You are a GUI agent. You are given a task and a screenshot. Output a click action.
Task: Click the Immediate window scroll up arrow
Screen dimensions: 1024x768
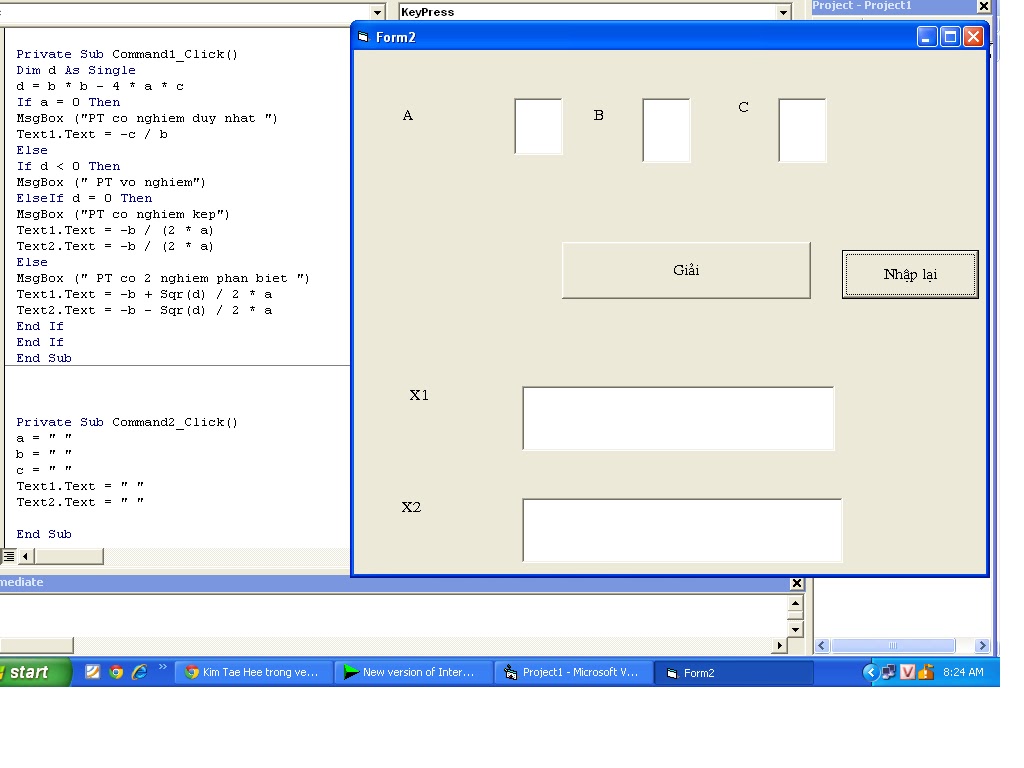pyautogui.click(x=795, y=603)
